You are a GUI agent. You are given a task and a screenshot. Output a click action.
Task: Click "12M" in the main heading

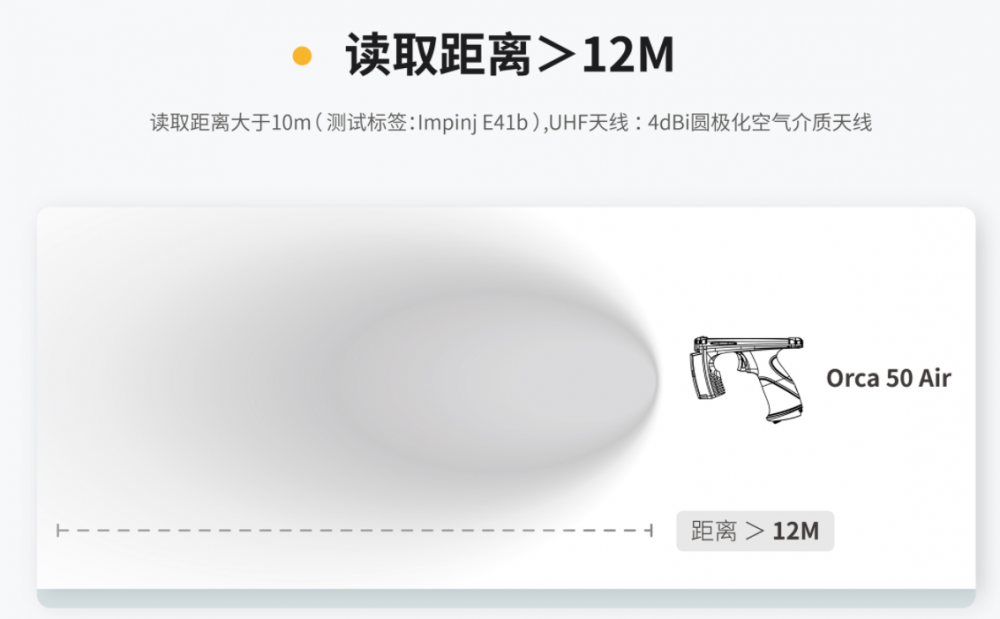628,56
